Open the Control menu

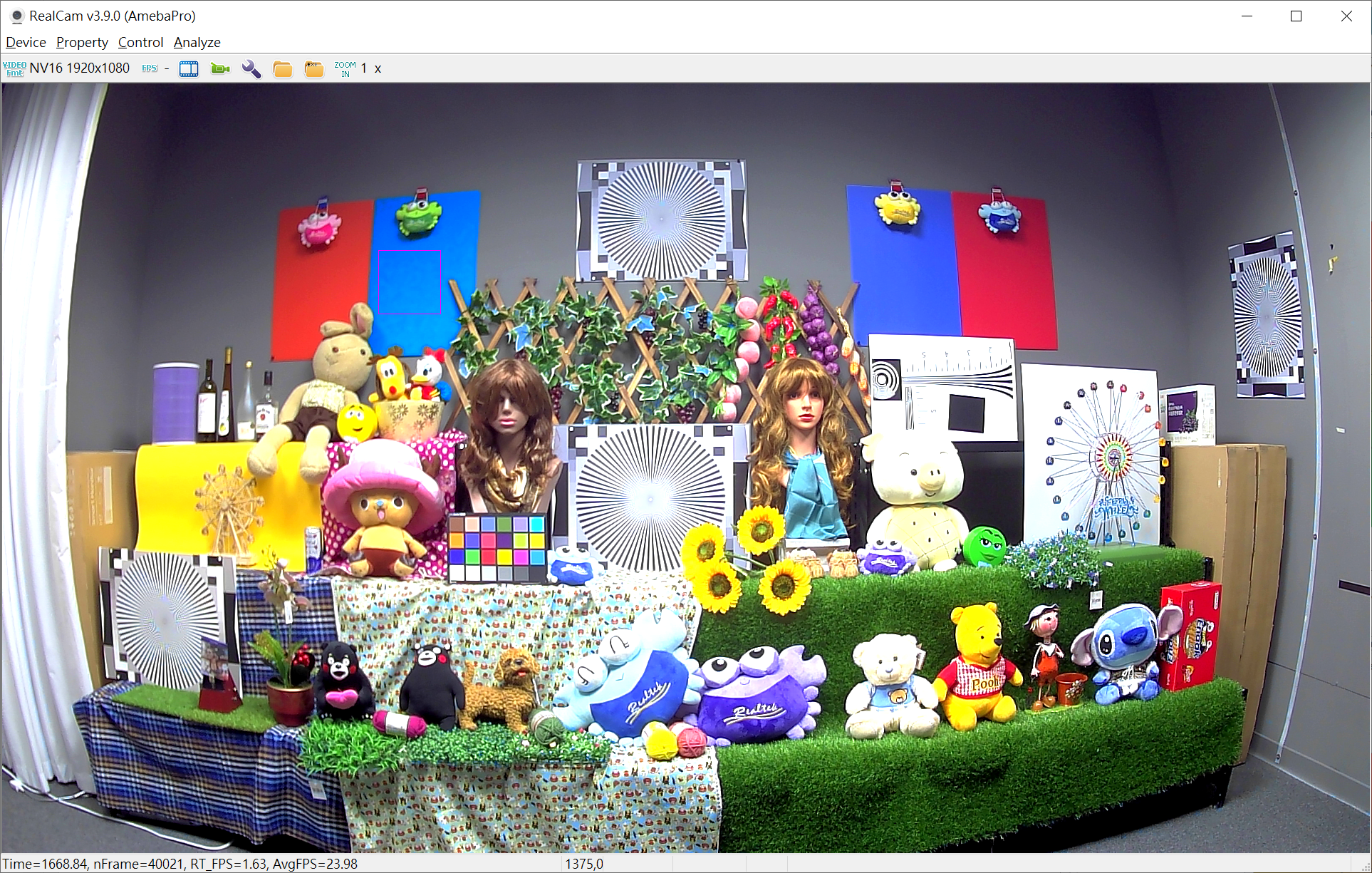[x=140, y=42]
